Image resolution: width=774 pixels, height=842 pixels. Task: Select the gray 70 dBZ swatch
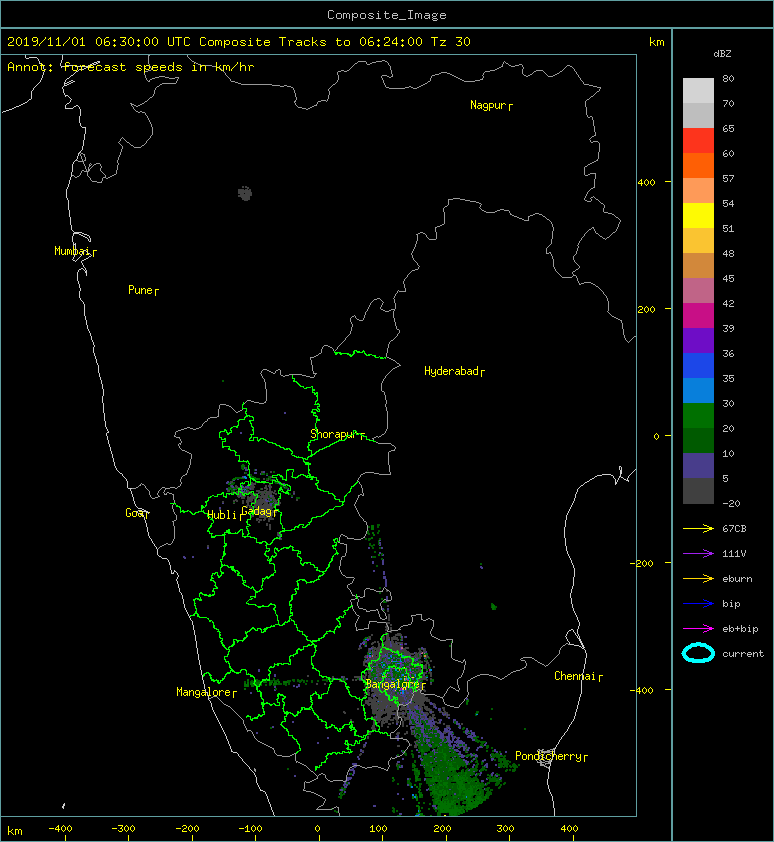pyautogui.click(x=698, y=115)
